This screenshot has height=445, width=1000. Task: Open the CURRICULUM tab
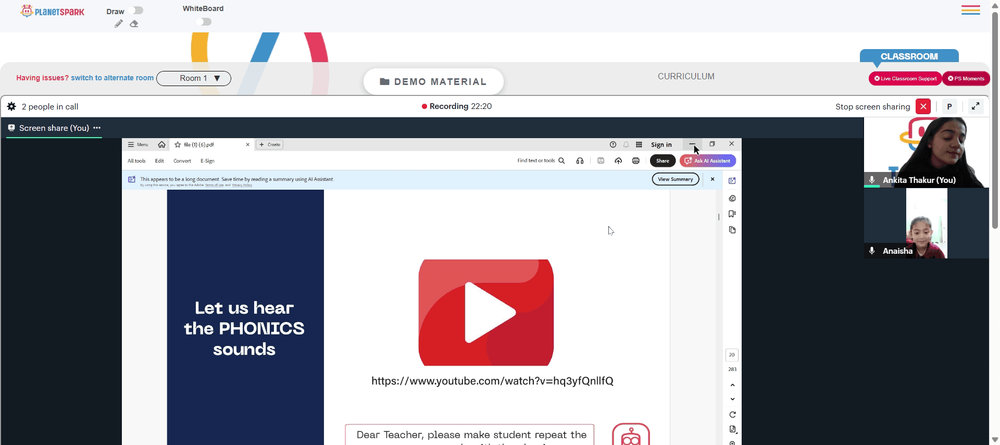pos(686,77)
